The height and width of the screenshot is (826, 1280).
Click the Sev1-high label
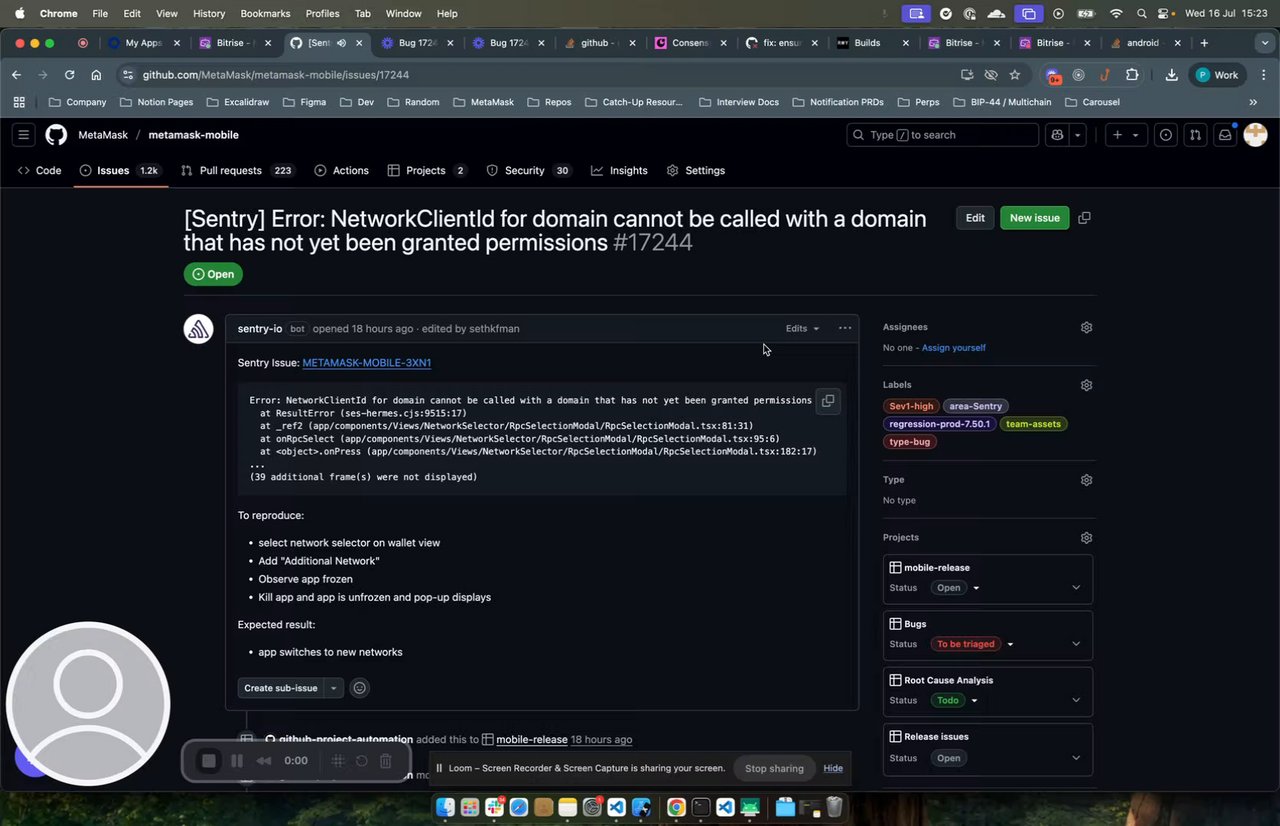click(x=911, y=406)
